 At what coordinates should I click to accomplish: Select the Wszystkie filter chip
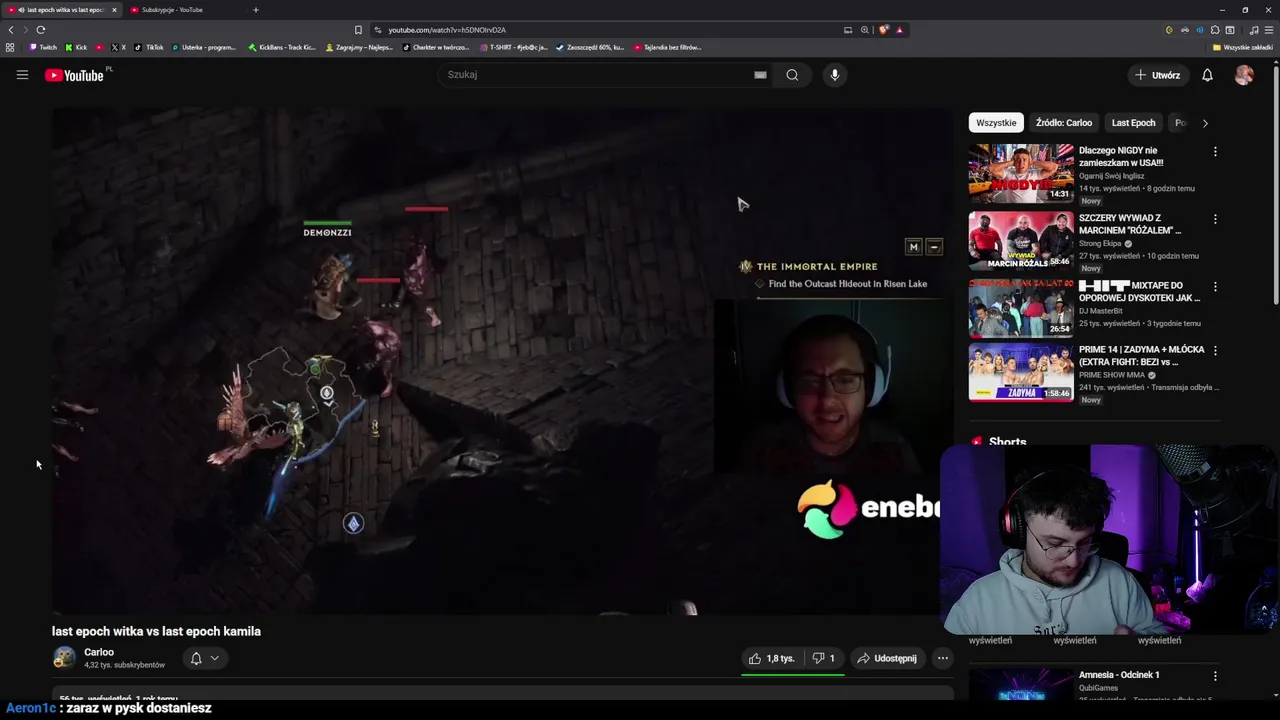point(996,123)
